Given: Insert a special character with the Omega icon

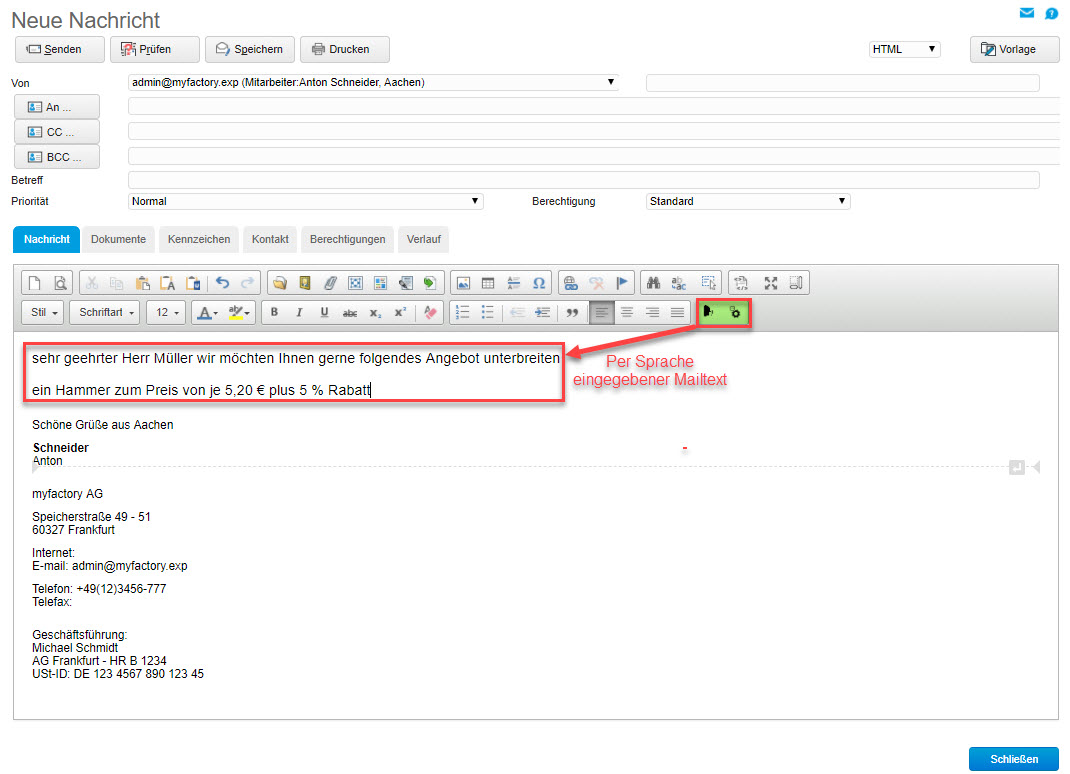Looking at the screenshot, I should click(x=539, y=282).
